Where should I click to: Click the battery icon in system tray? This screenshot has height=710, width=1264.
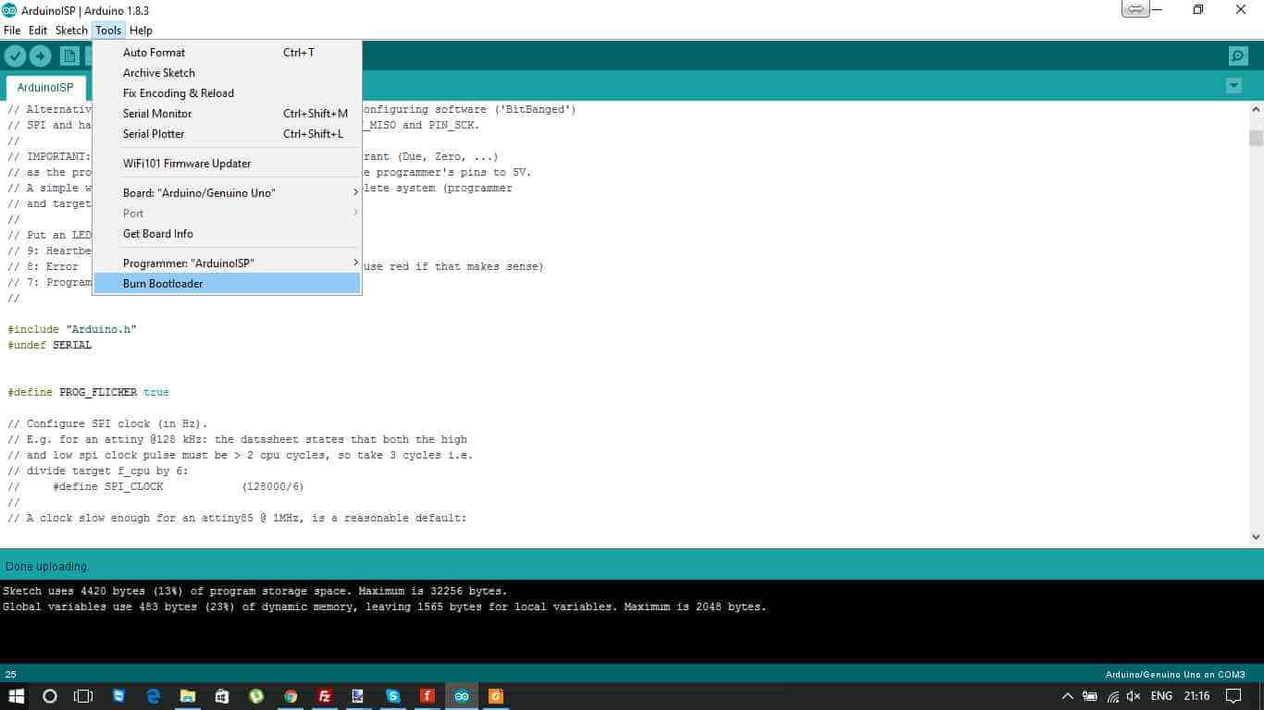tap(1090, 696)
